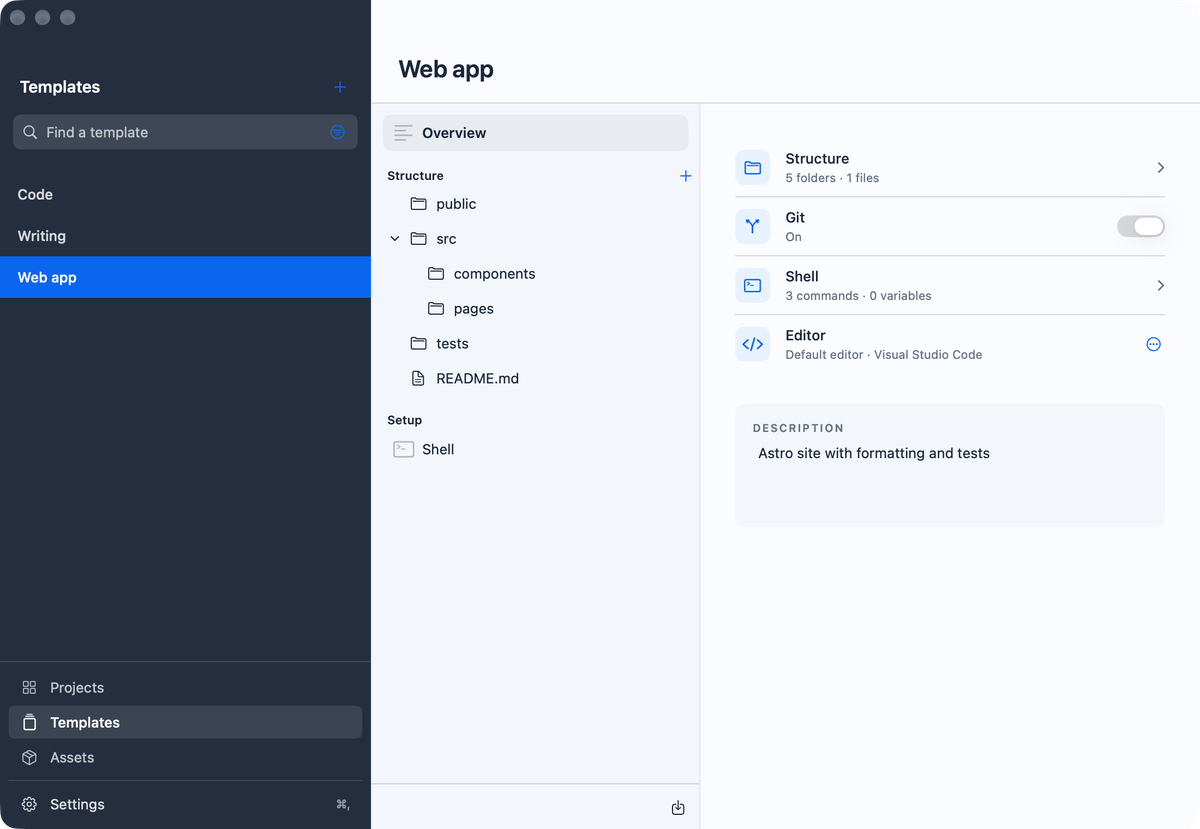Click the tests folder icon
Viewport: 1200px width, 829px height.
[419, 344]
